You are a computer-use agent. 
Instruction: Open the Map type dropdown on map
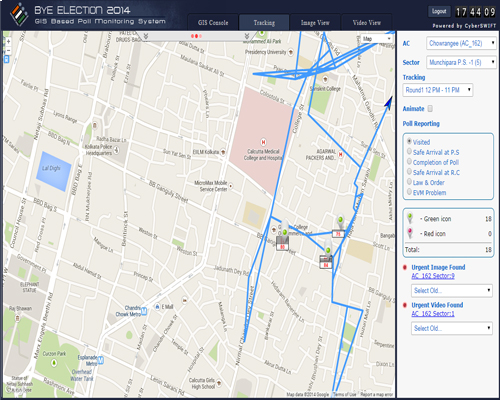pyautogui.click(x=377, y=39)
